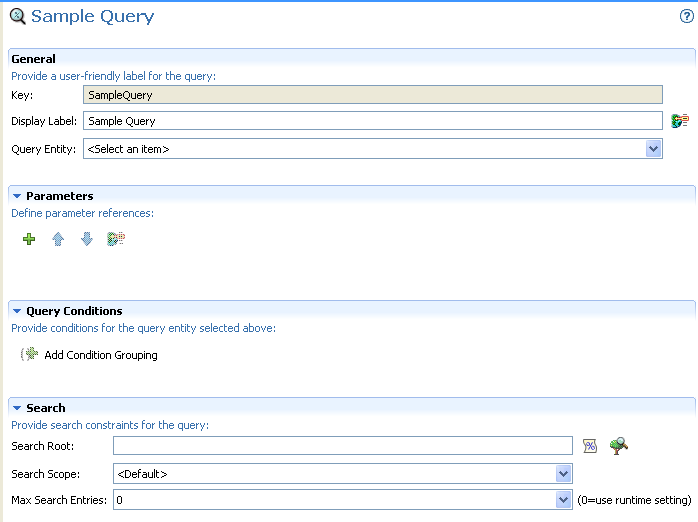Collapse the Parameters section
The height and width of the screenshot is (522, 698).
(x=17, y=196)
